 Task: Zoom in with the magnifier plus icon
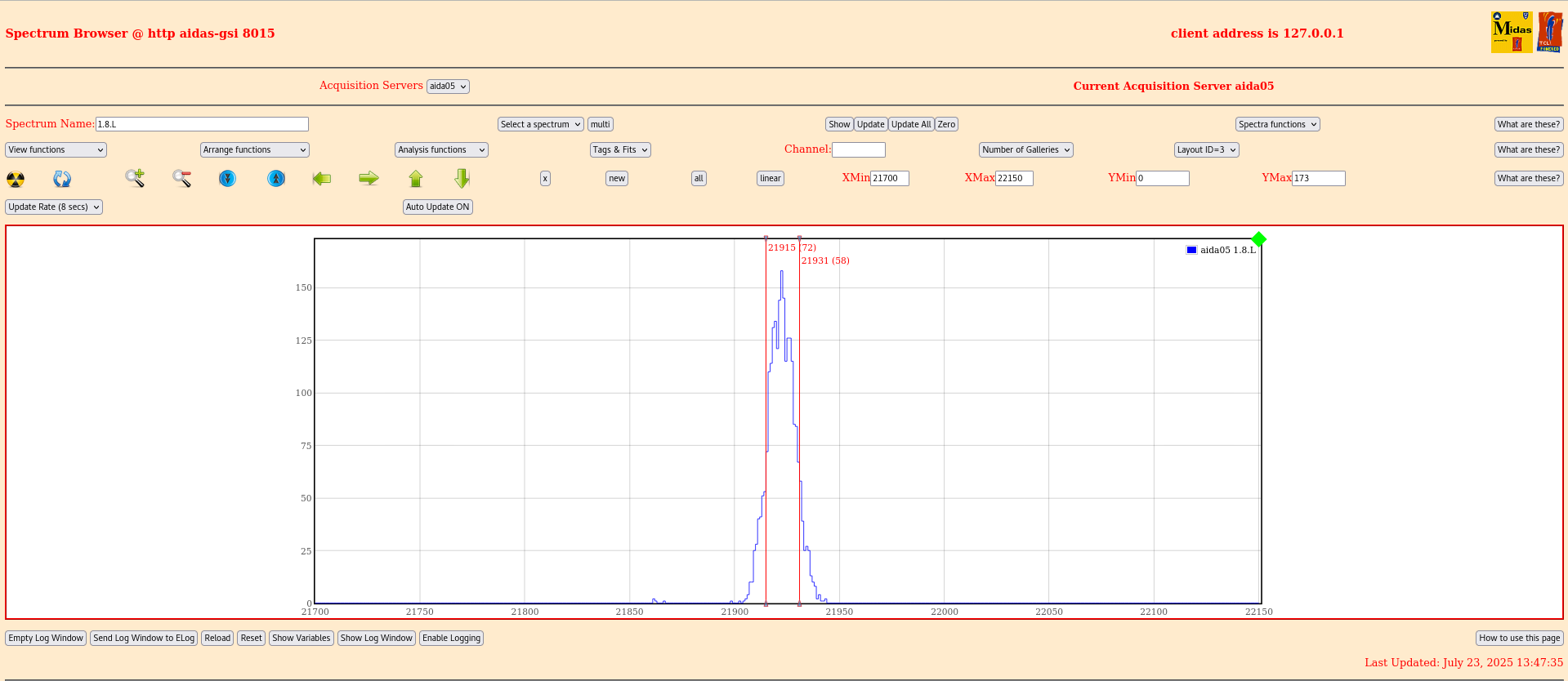tap(135, 178)
